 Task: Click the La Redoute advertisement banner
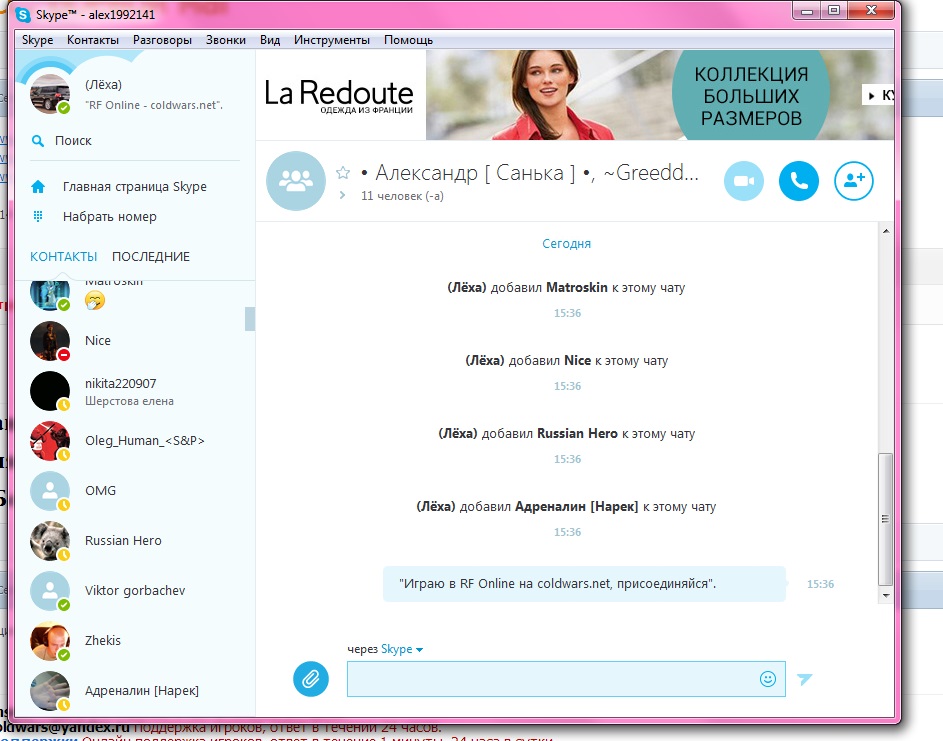tap(574, 95)
